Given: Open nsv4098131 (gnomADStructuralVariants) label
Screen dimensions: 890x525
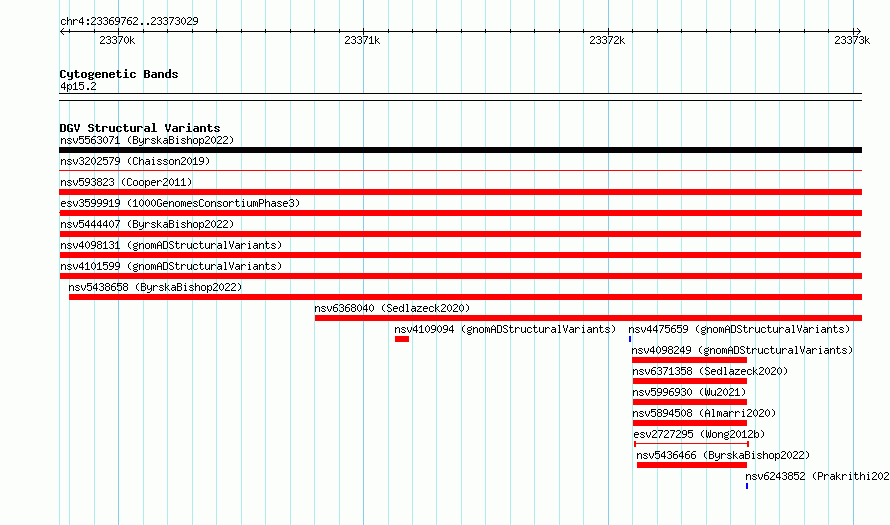Looking at the screenshot, I should tap(171, 245).
